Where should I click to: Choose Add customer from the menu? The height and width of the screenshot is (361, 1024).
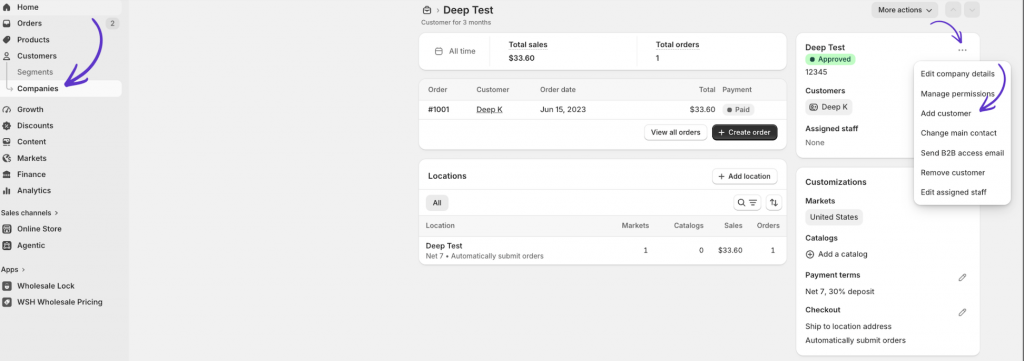click(x=946, y=114)
